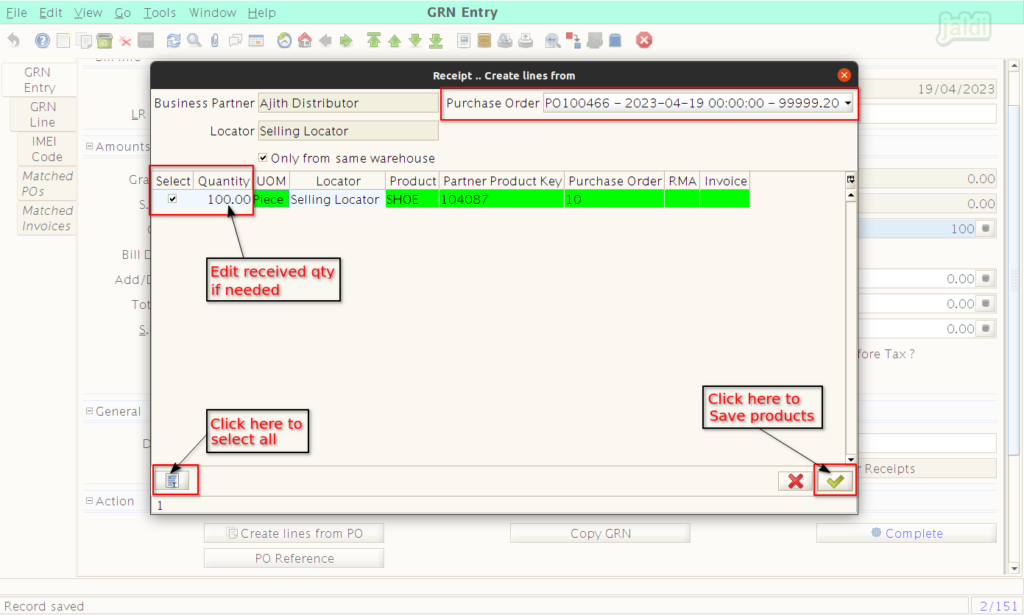1024x615 pixels.
Task: Open the View menu
Action: coord(88,12)
